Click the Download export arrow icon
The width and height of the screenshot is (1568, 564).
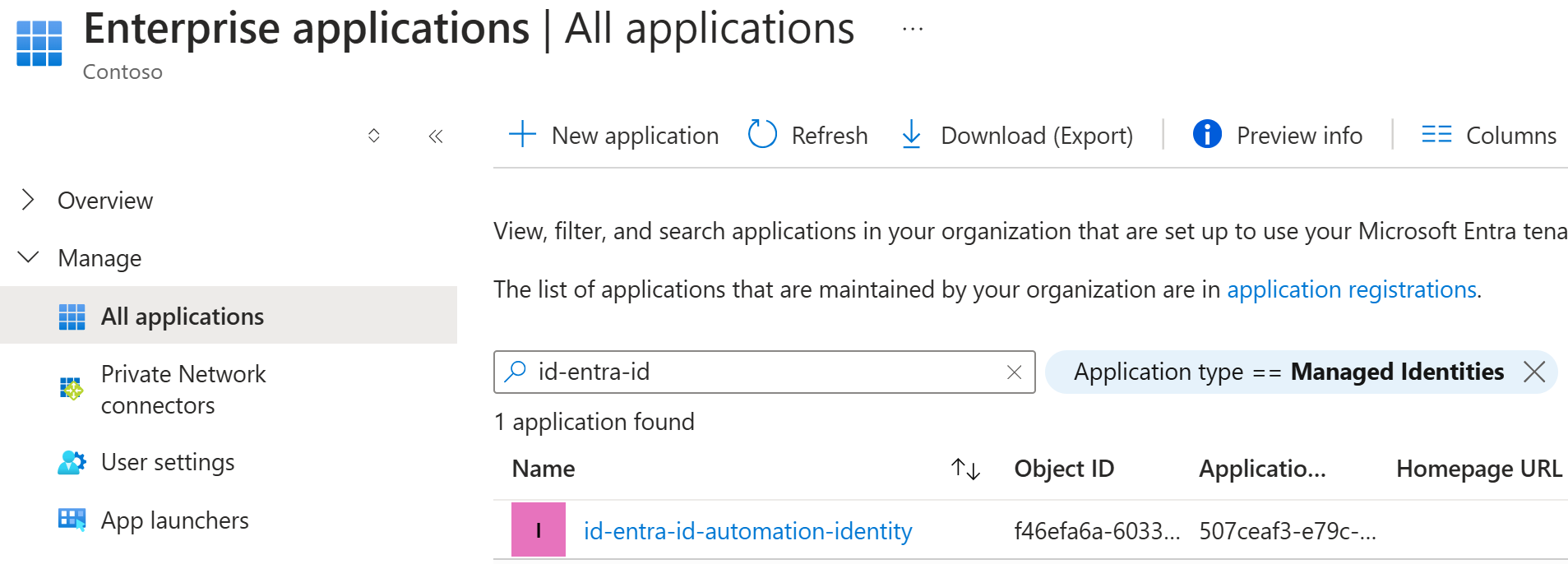click(x=911, y=134)
